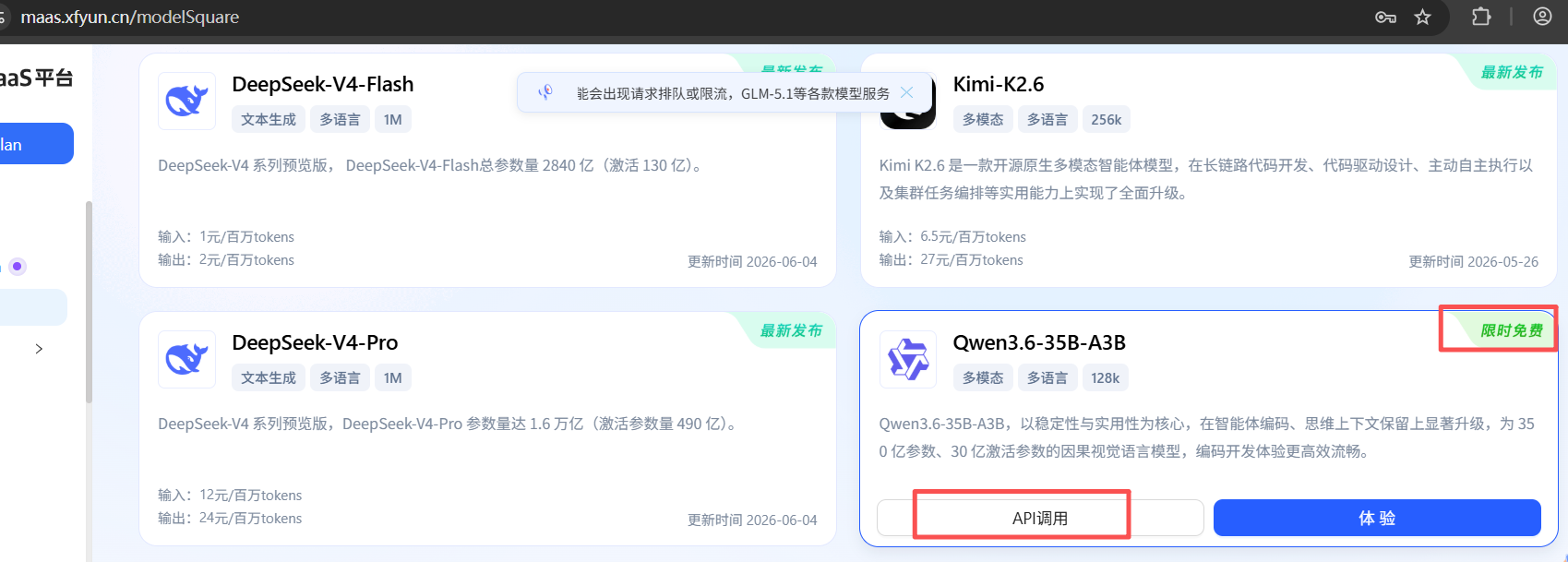Click the address bar URL maas.xfyun.cn/modelSquare

pyautogui.click(x=129, y=17)
